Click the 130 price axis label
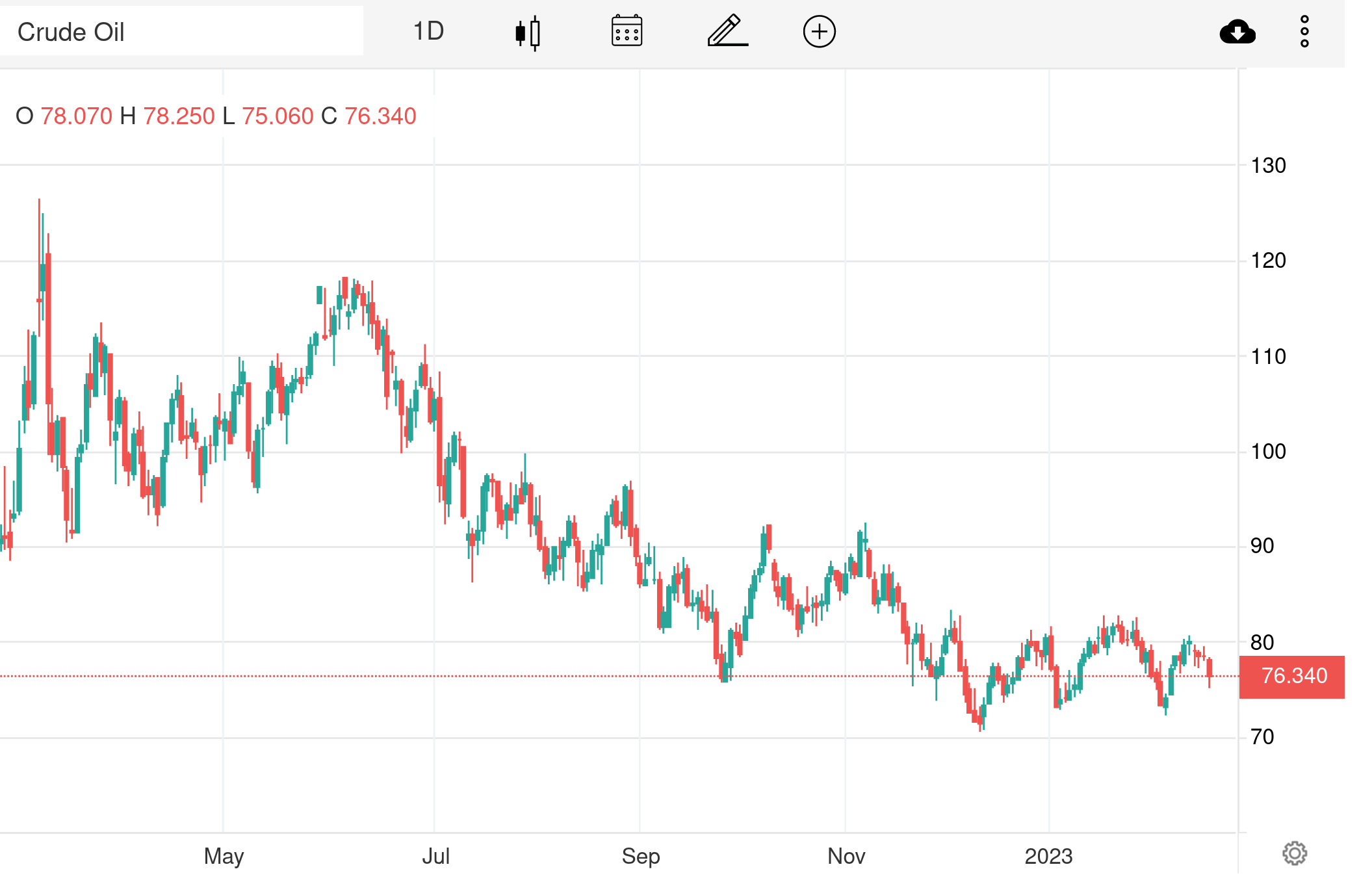The height and width of the screenshot is (895, 1372). [1268, 166]
